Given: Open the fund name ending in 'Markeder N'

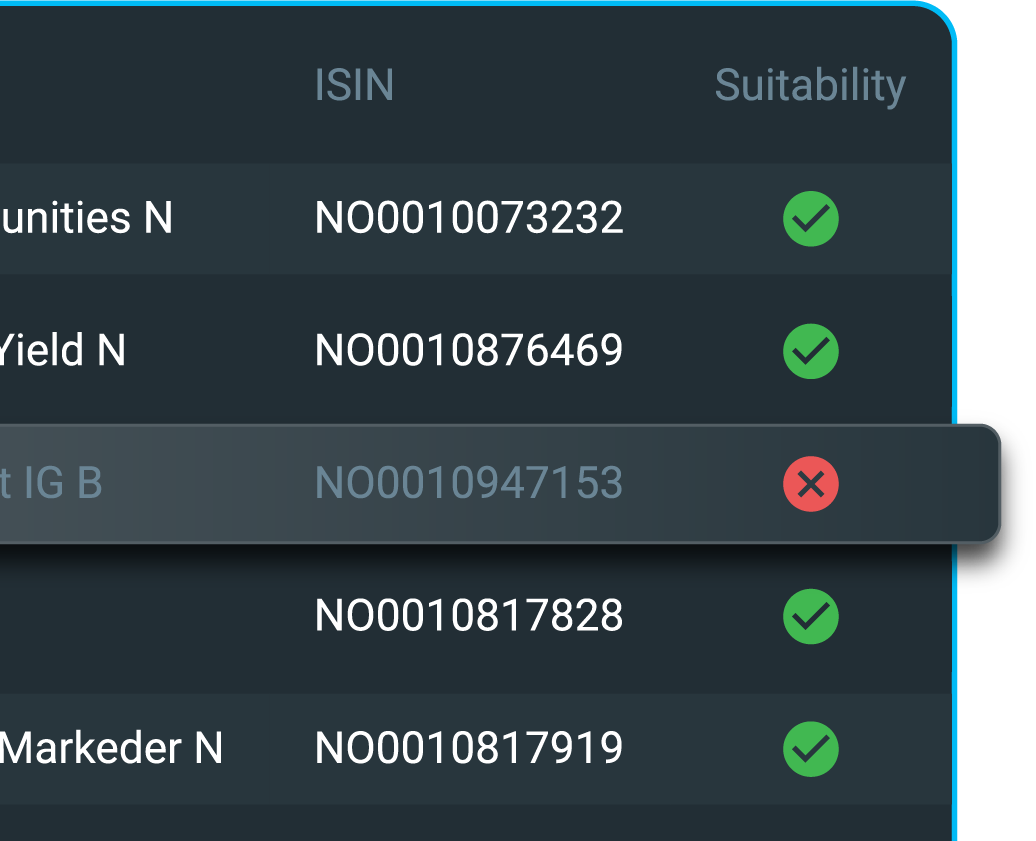Looking at the screenshot, I should [x=111, y=748].
